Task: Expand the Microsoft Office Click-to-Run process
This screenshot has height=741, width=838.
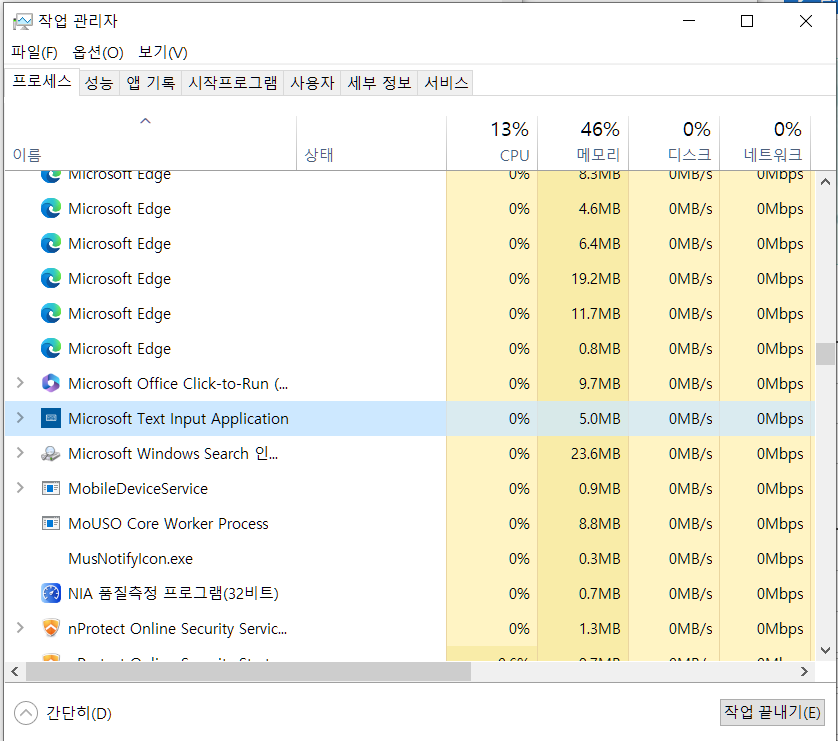Action: [20, 383]
